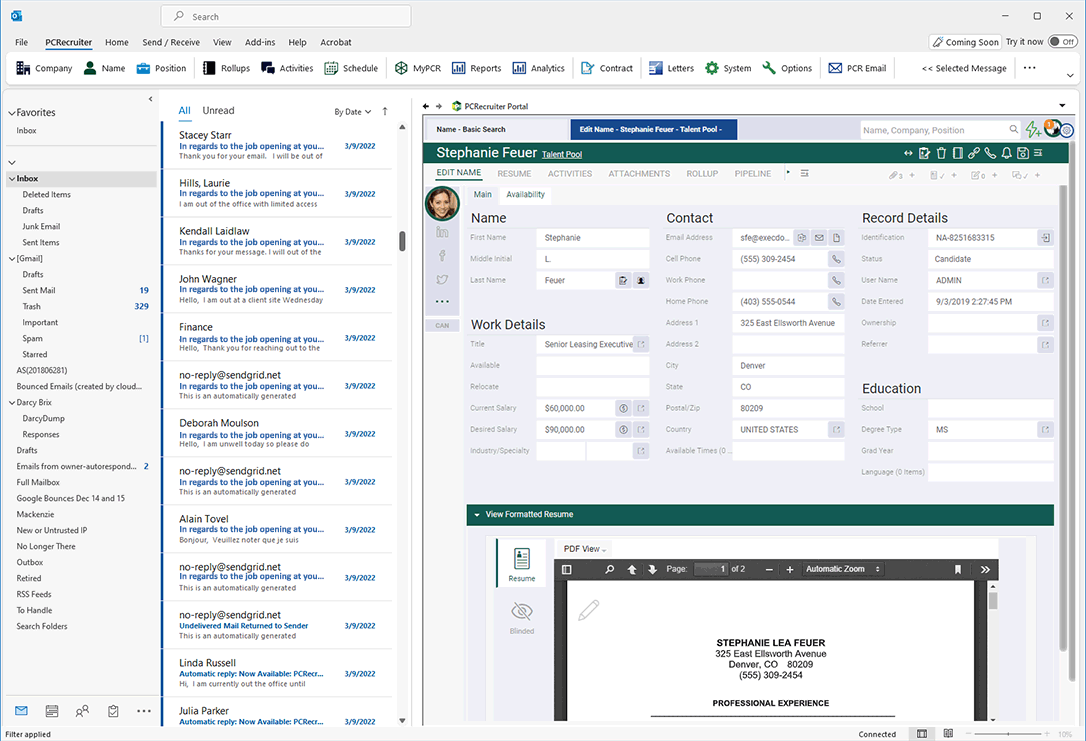Collapse the [Gmail] folder tree
The image size is (1086, 741).
click(x=12, y=258)
